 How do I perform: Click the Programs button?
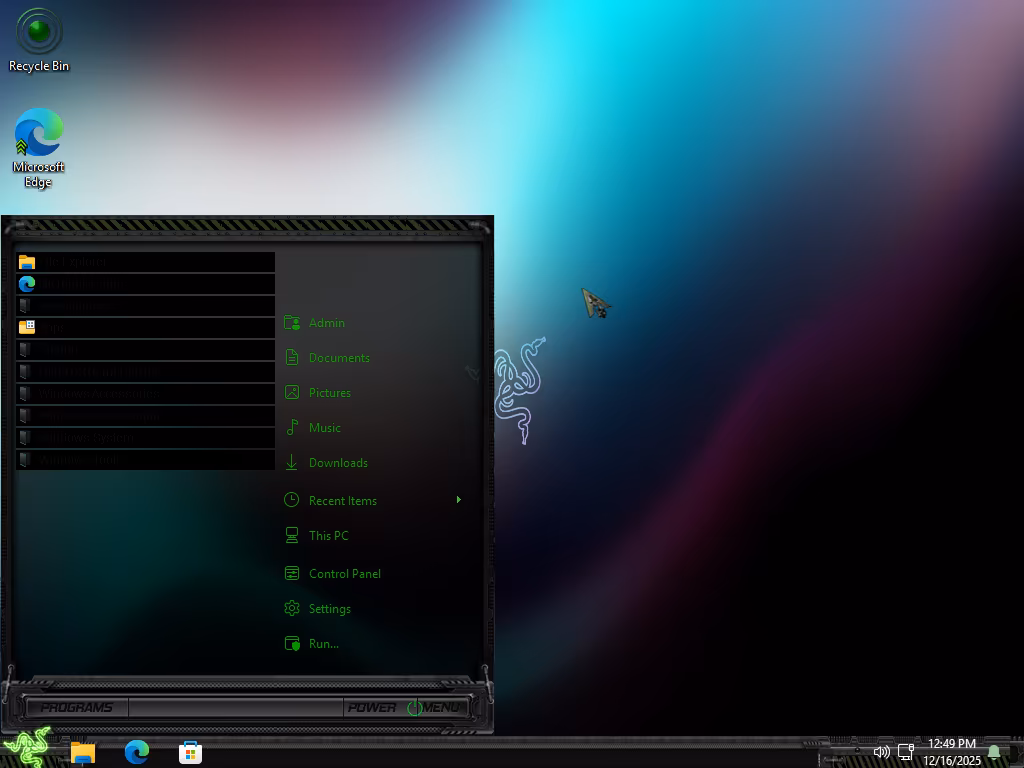pos(77,708)
